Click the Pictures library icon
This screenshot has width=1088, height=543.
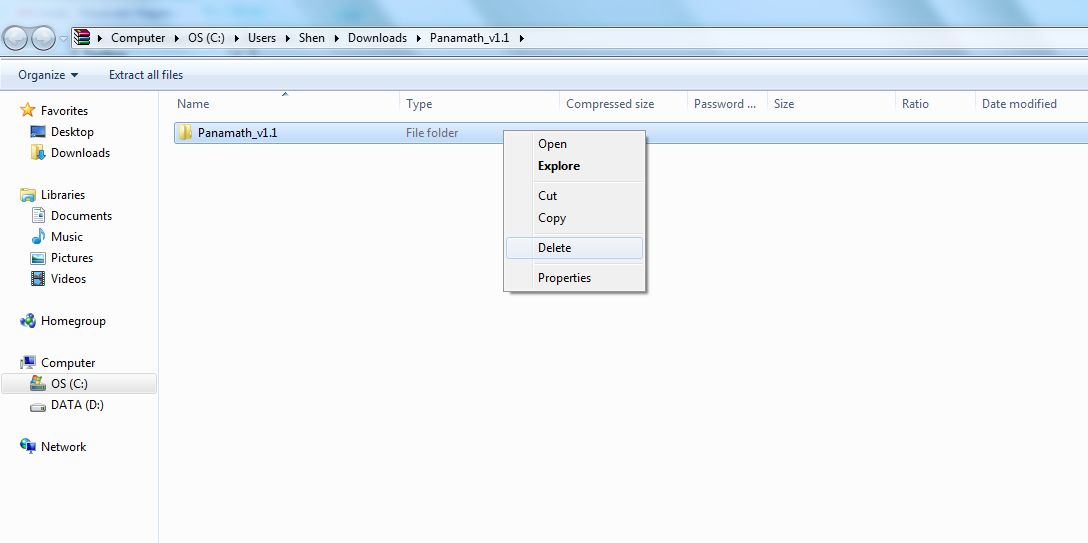coord(38,258)
